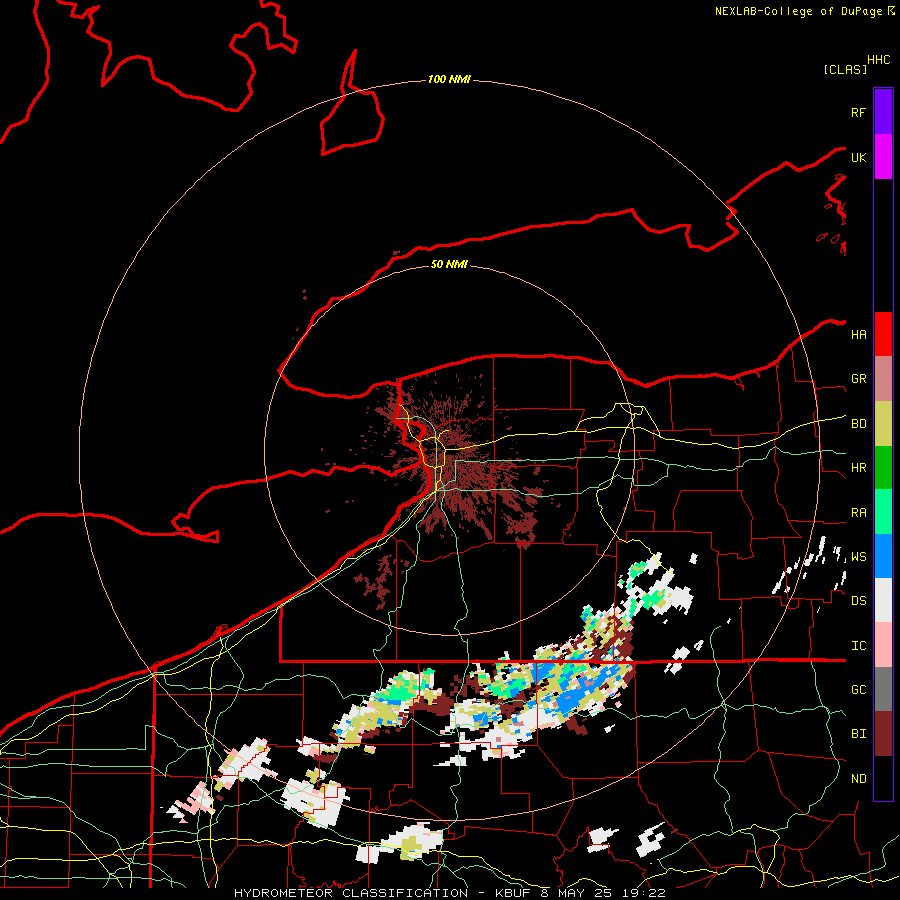Click the RF purple legend swatch

[x=883, y=112]
